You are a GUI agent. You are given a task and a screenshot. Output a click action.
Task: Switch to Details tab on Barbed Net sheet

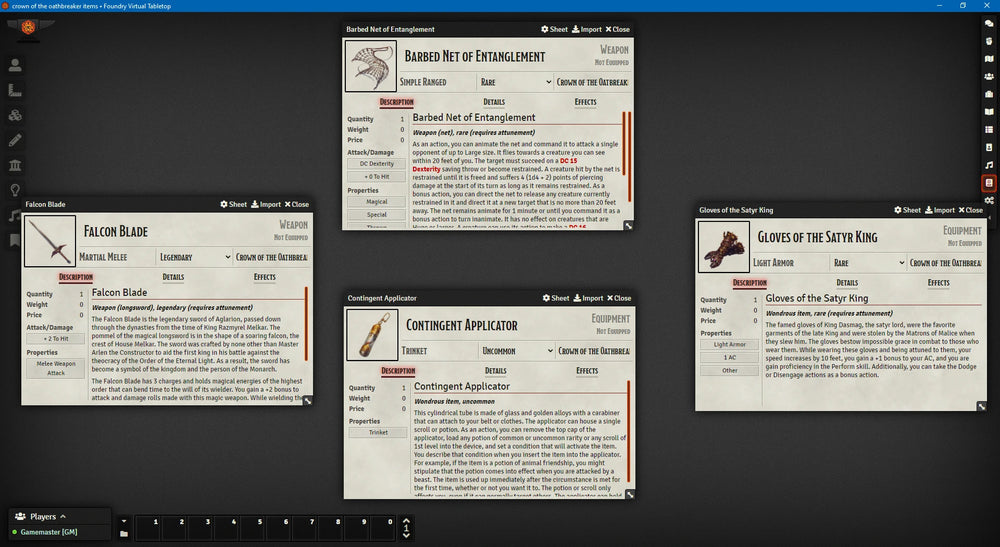tap(494, 102)
